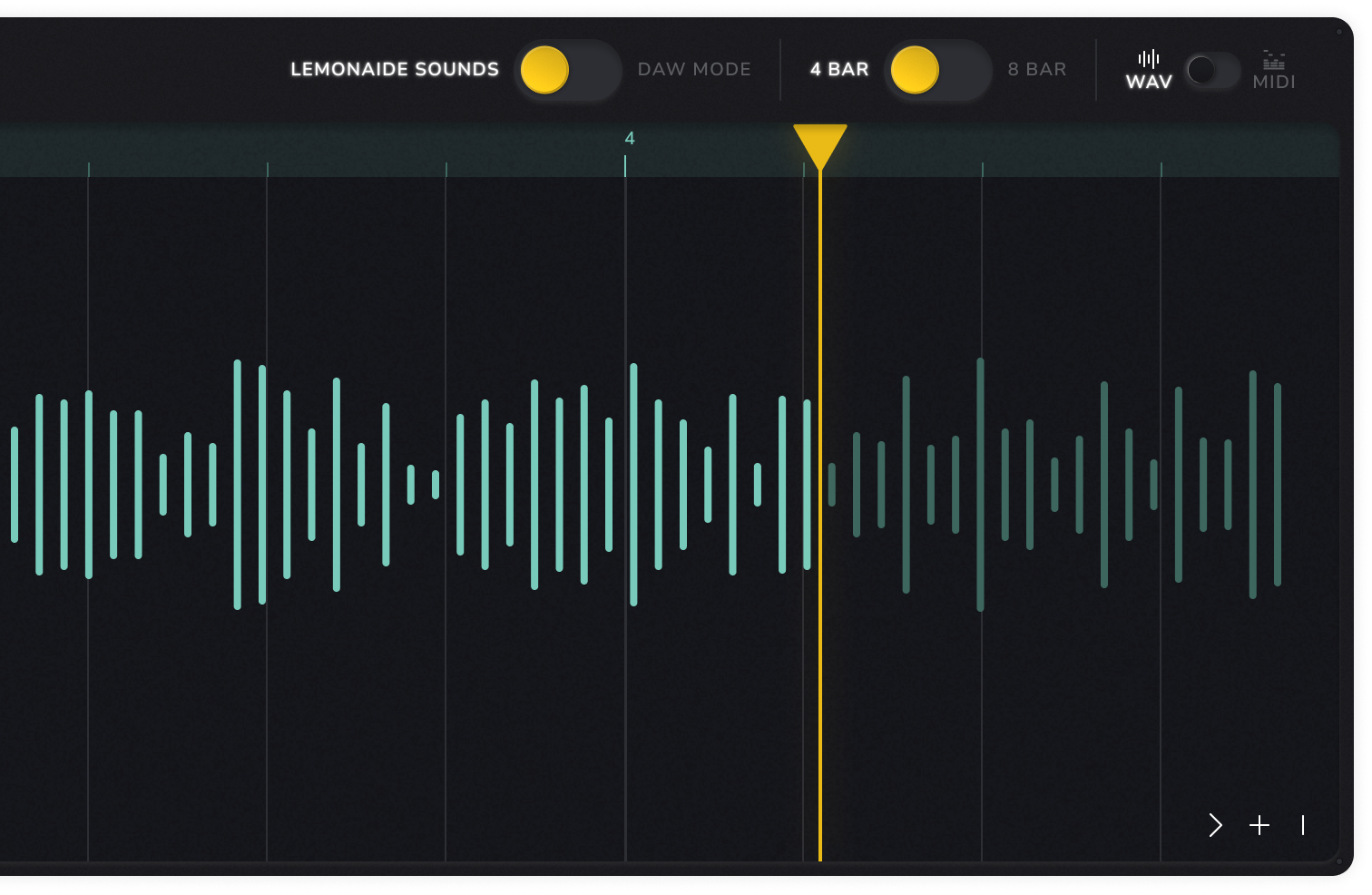Click the yellow playhead marker triangle
The height and width of the screenshot is (895, 1372).
click(x=820, y=146)
